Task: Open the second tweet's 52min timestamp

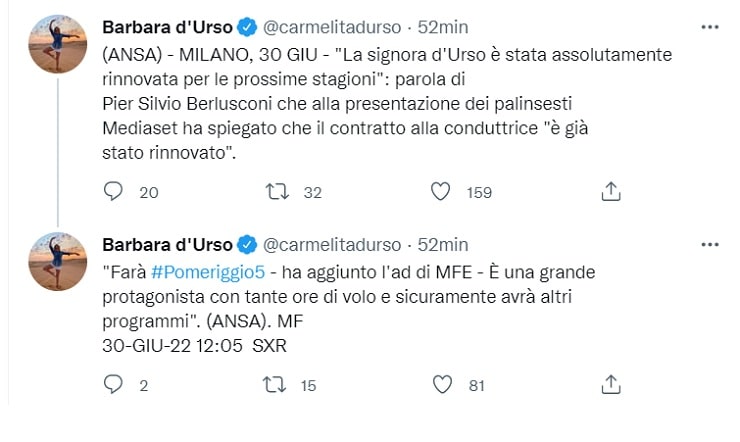Action: [x=442, y=245]
